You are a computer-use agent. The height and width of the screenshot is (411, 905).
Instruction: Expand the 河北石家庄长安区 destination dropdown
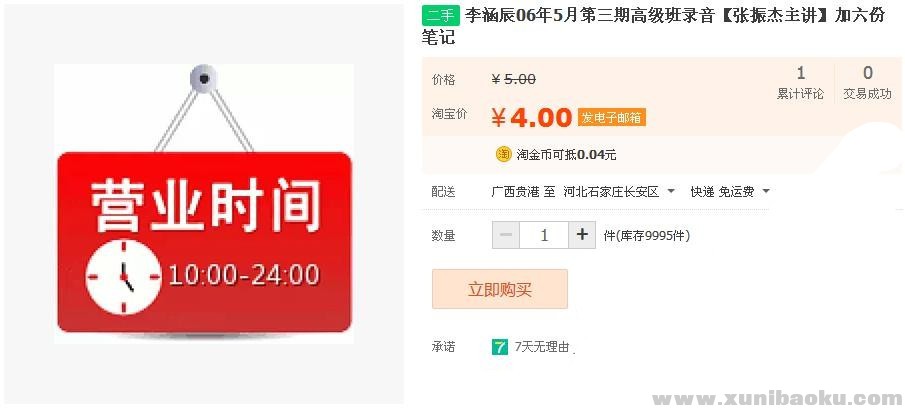(671, 191)
